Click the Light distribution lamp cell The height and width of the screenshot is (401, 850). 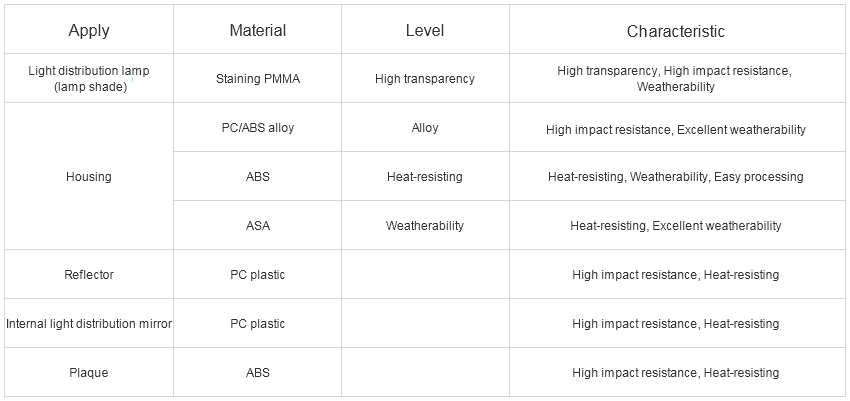89,79
